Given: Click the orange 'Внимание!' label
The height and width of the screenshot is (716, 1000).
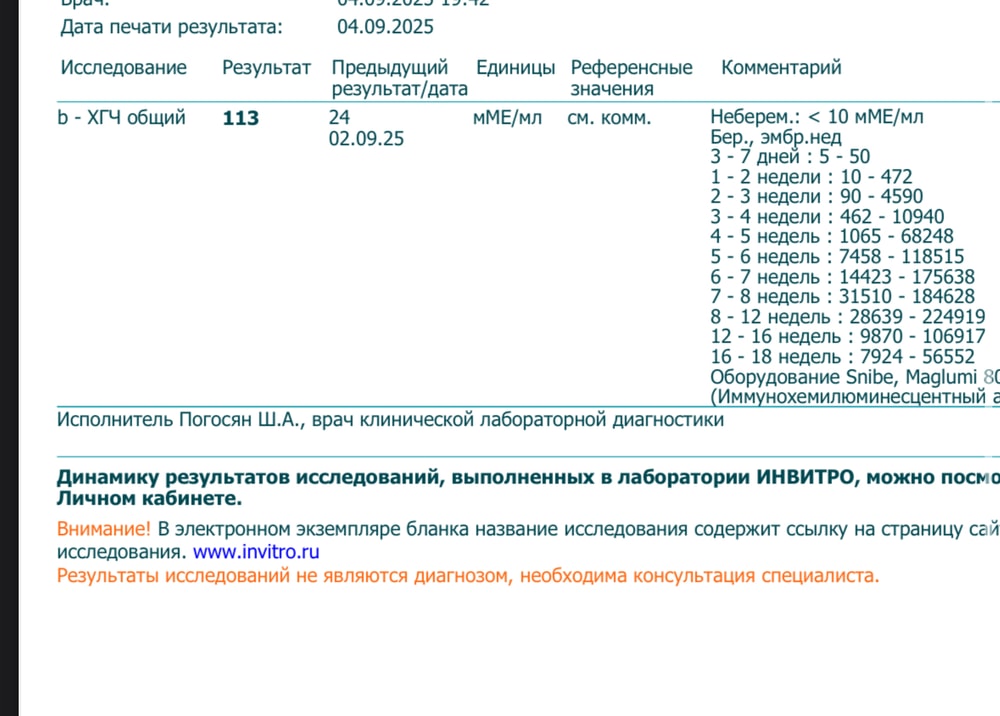Looking at the screenshot, I should 104,529.
